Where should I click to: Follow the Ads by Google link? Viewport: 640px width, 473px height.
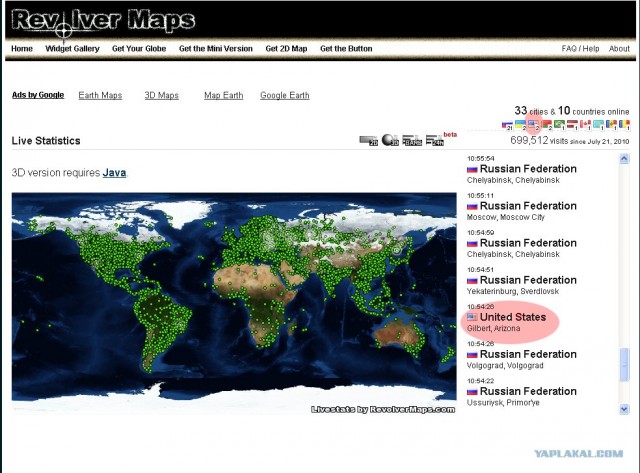[x=38, y=95]
